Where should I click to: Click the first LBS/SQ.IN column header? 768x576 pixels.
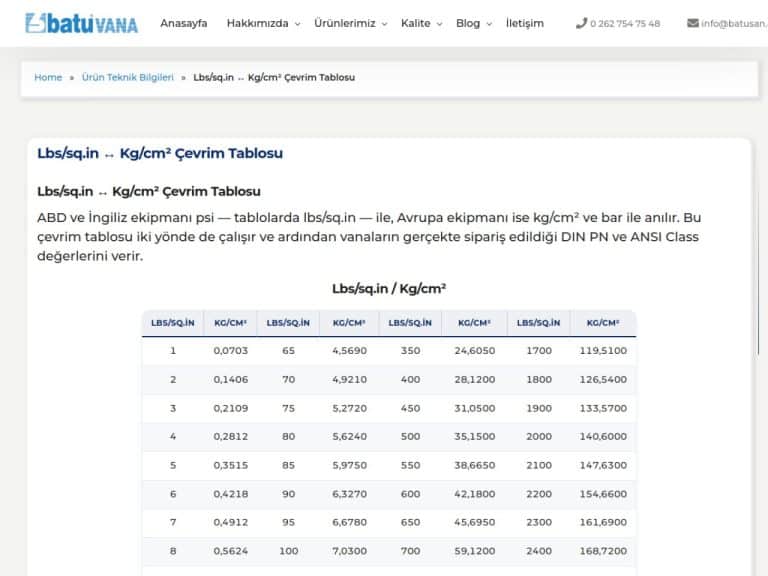click(173, 323)
